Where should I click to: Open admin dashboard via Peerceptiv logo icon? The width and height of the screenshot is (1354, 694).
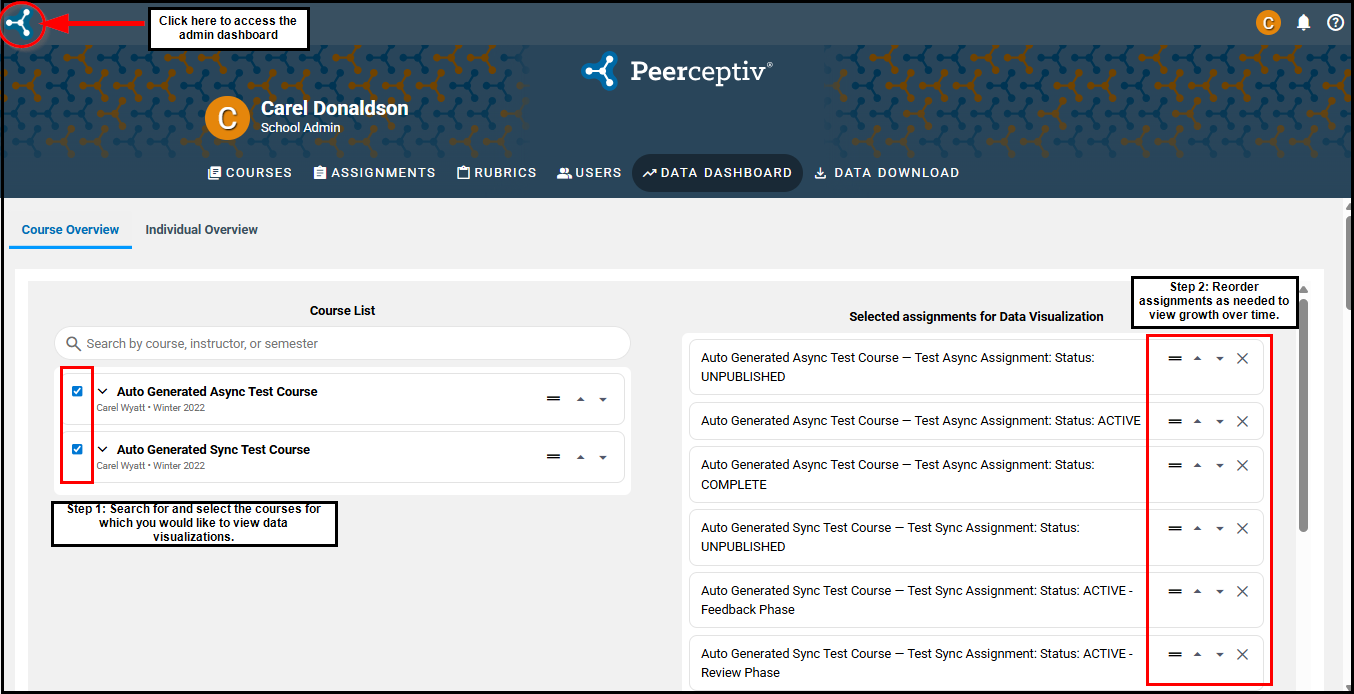tap(23, 24)
